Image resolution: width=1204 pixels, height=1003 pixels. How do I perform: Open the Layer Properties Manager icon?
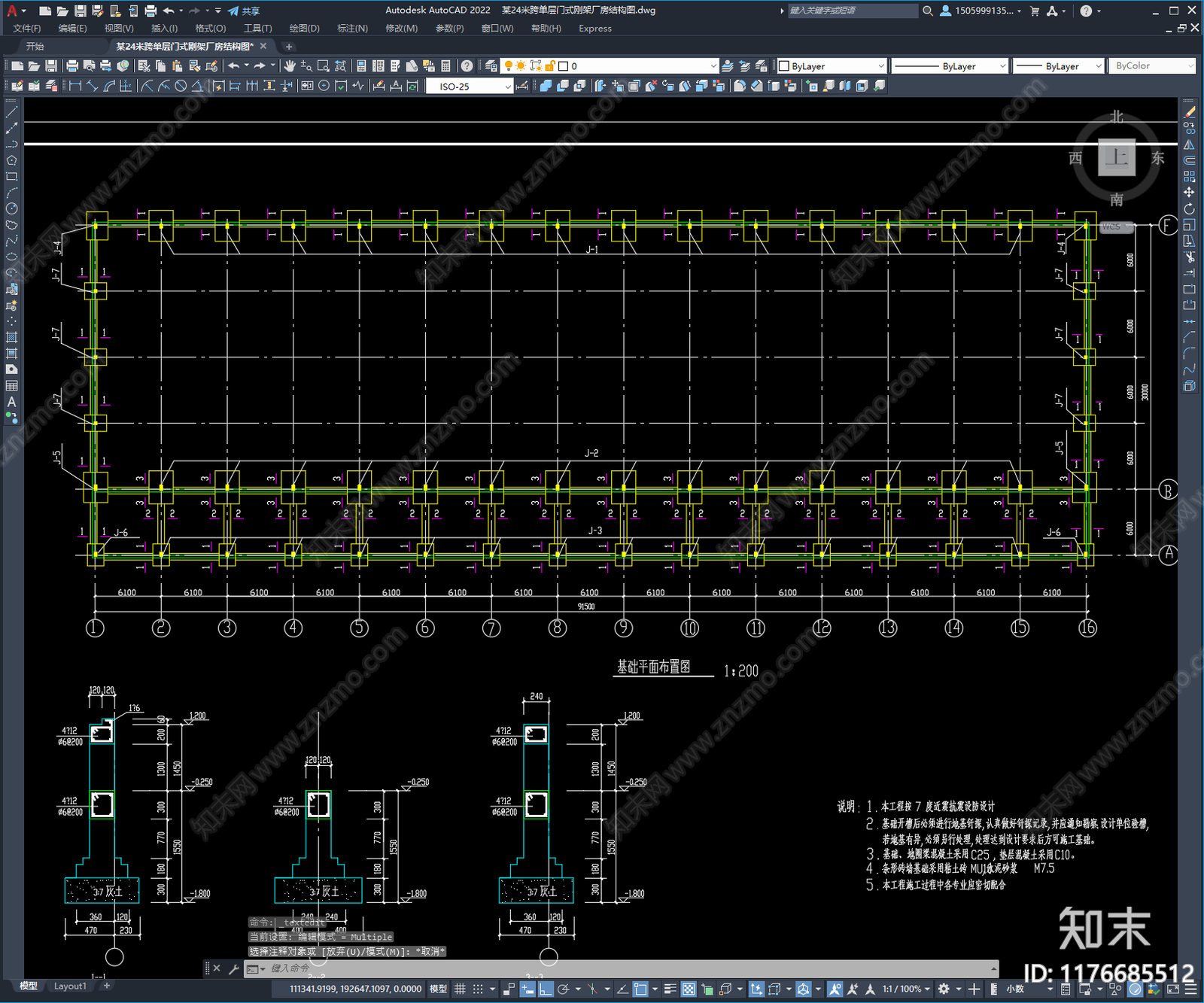point(491,66)
